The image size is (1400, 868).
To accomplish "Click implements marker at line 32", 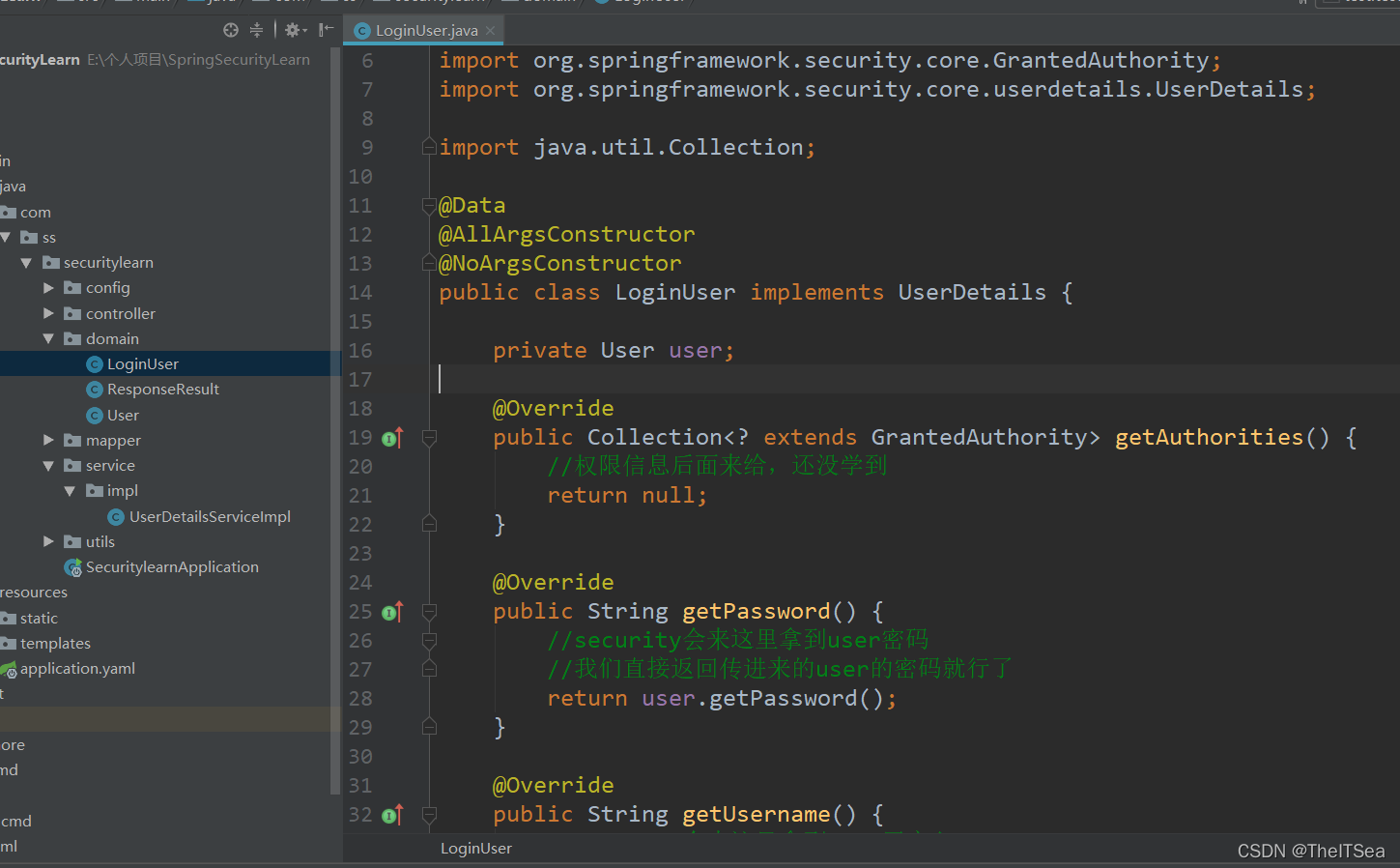I will [x=392, y=815].
